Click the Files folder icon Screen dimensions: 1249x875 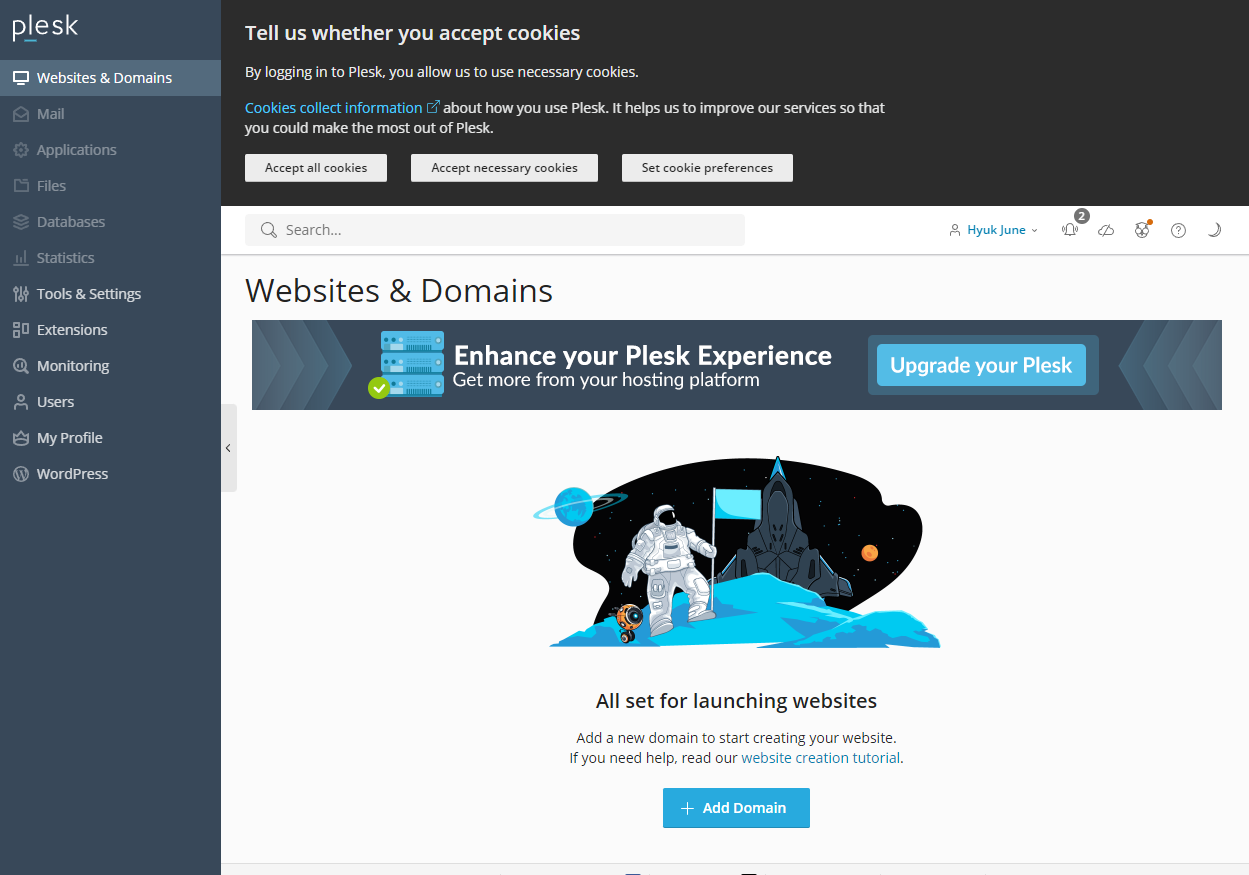pos(20,186)
